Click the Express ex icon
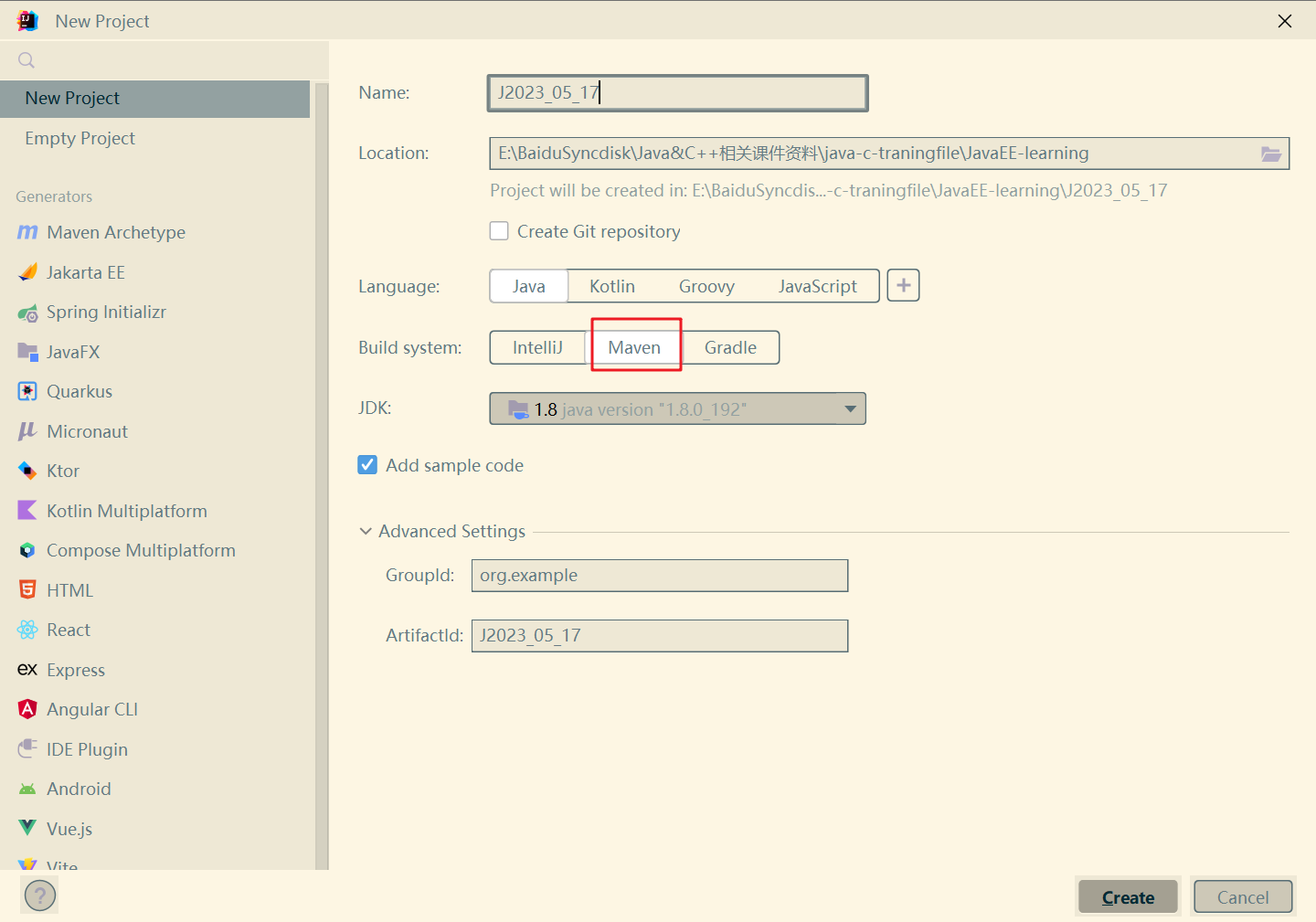The height and width of the screenshot is (922, 1316). [x=27, y=670]
